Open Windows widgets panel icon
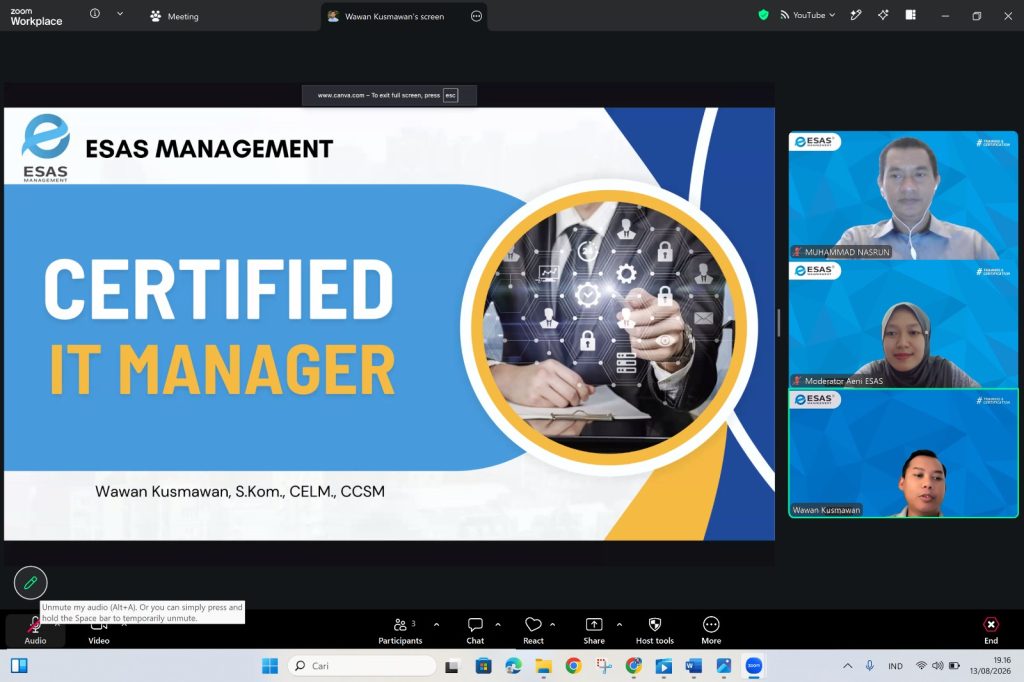1024x682 pixels. point(19,666)
